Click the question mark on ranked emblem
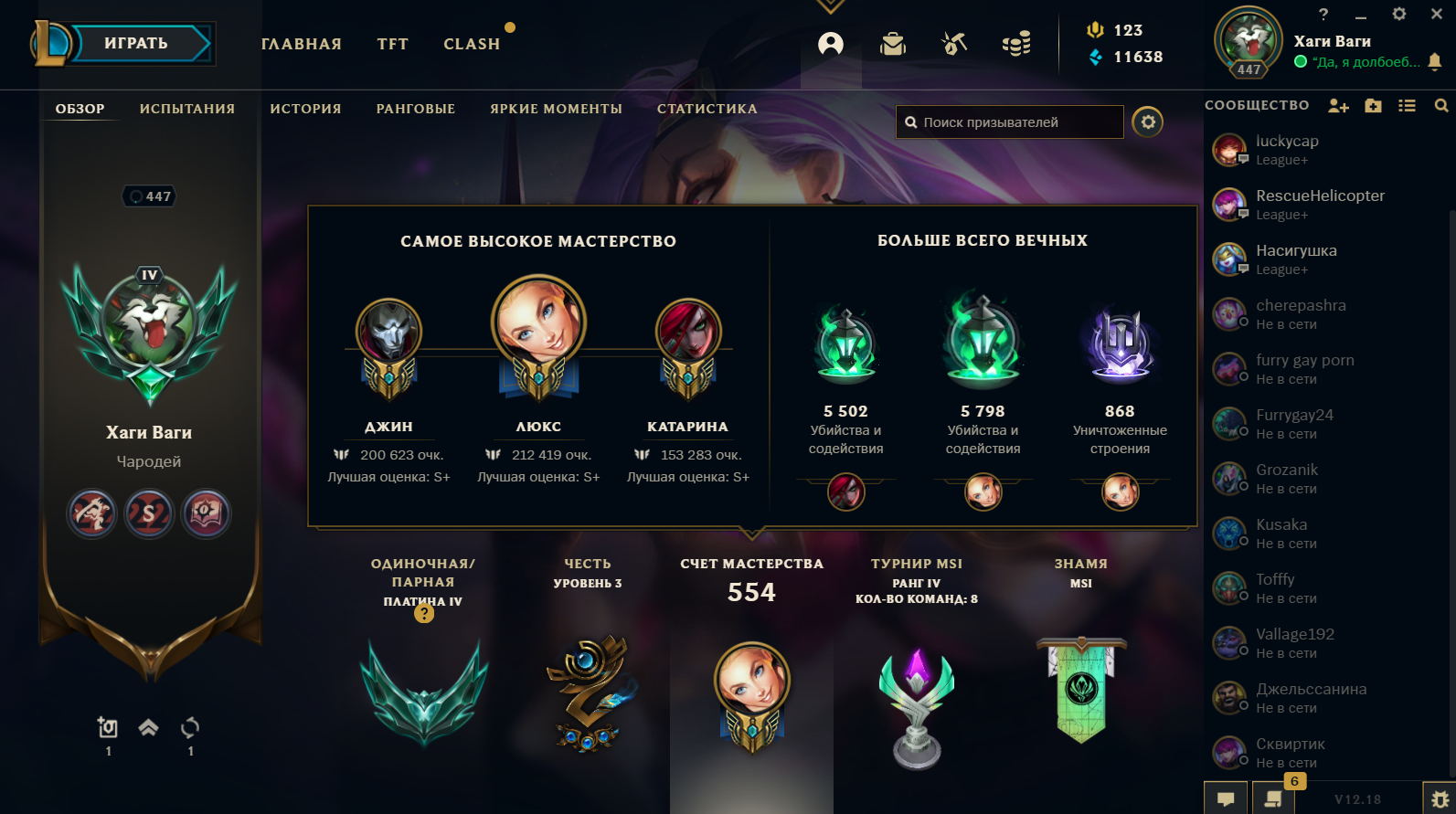Screen dimensions: 1456x814 point(424,614)
